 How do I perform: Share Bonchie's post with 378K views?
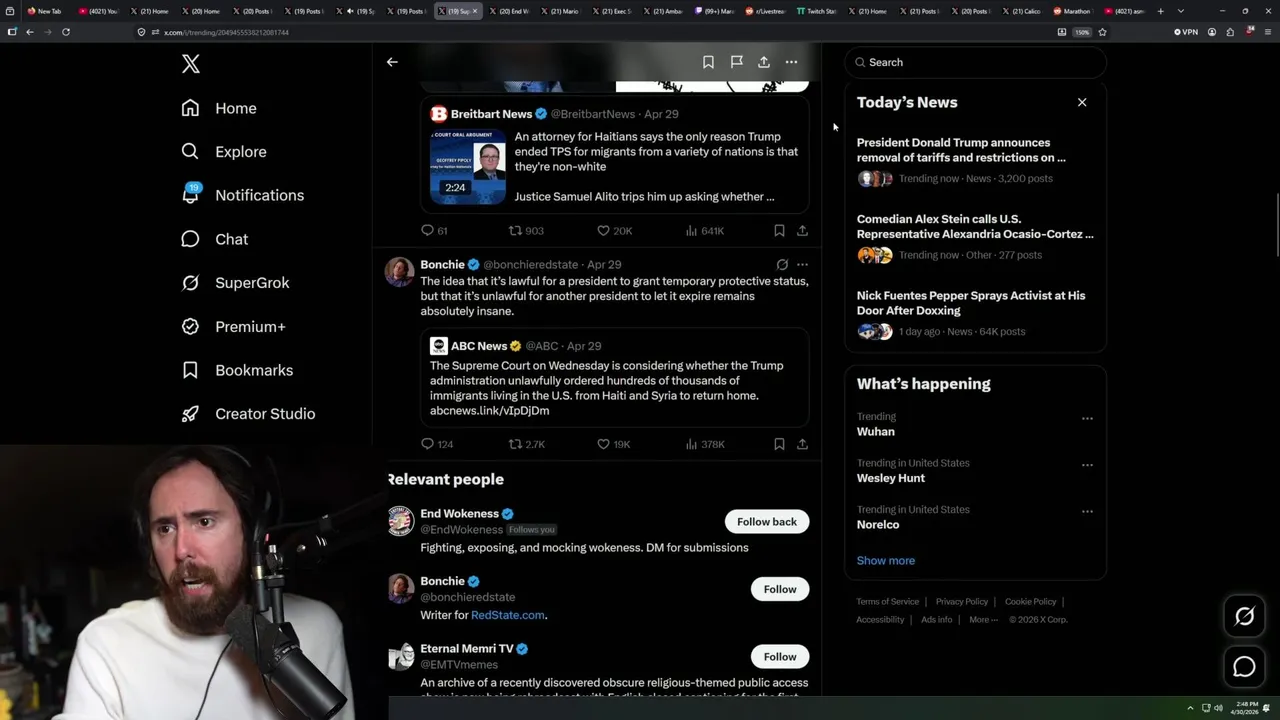[x=802, y=444]
